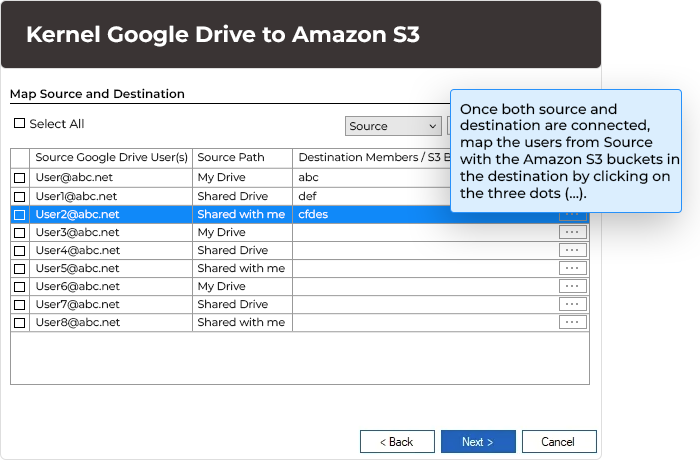The image size is (700, 460).
Task: Tick the Select All checkbox
Action: click(x=19, y=123)
